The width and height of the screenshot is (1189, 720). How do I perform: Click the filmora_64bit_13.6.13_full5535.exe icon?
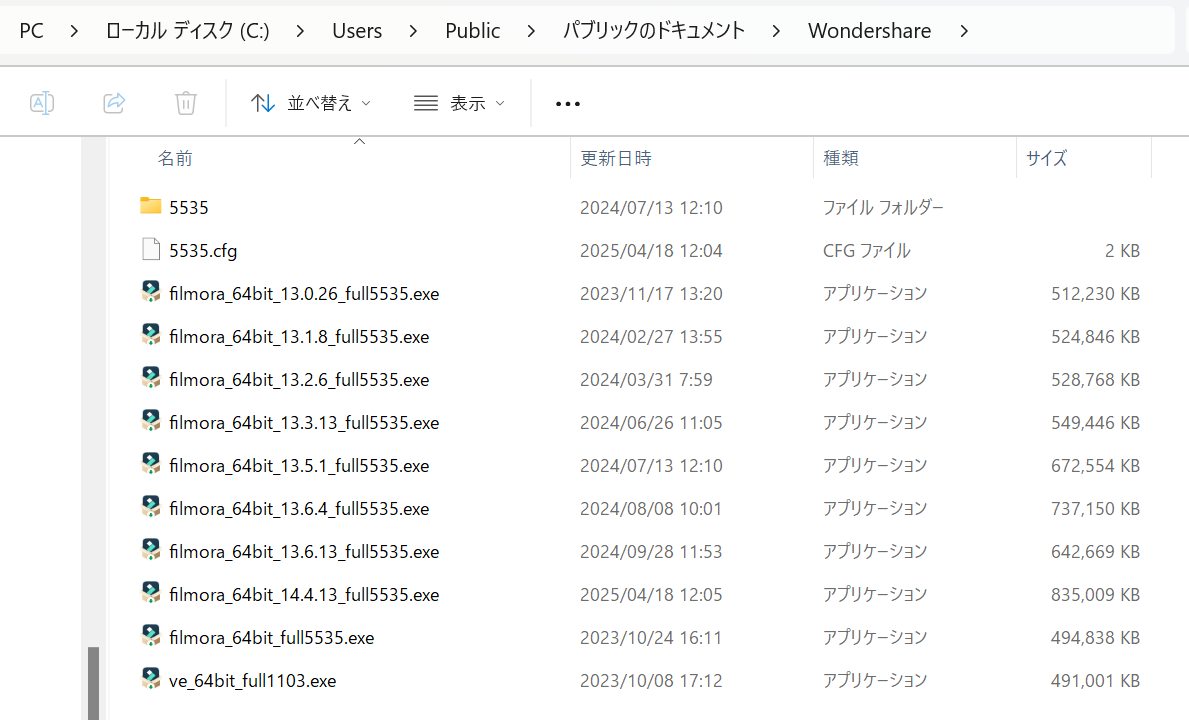[151, 550]
